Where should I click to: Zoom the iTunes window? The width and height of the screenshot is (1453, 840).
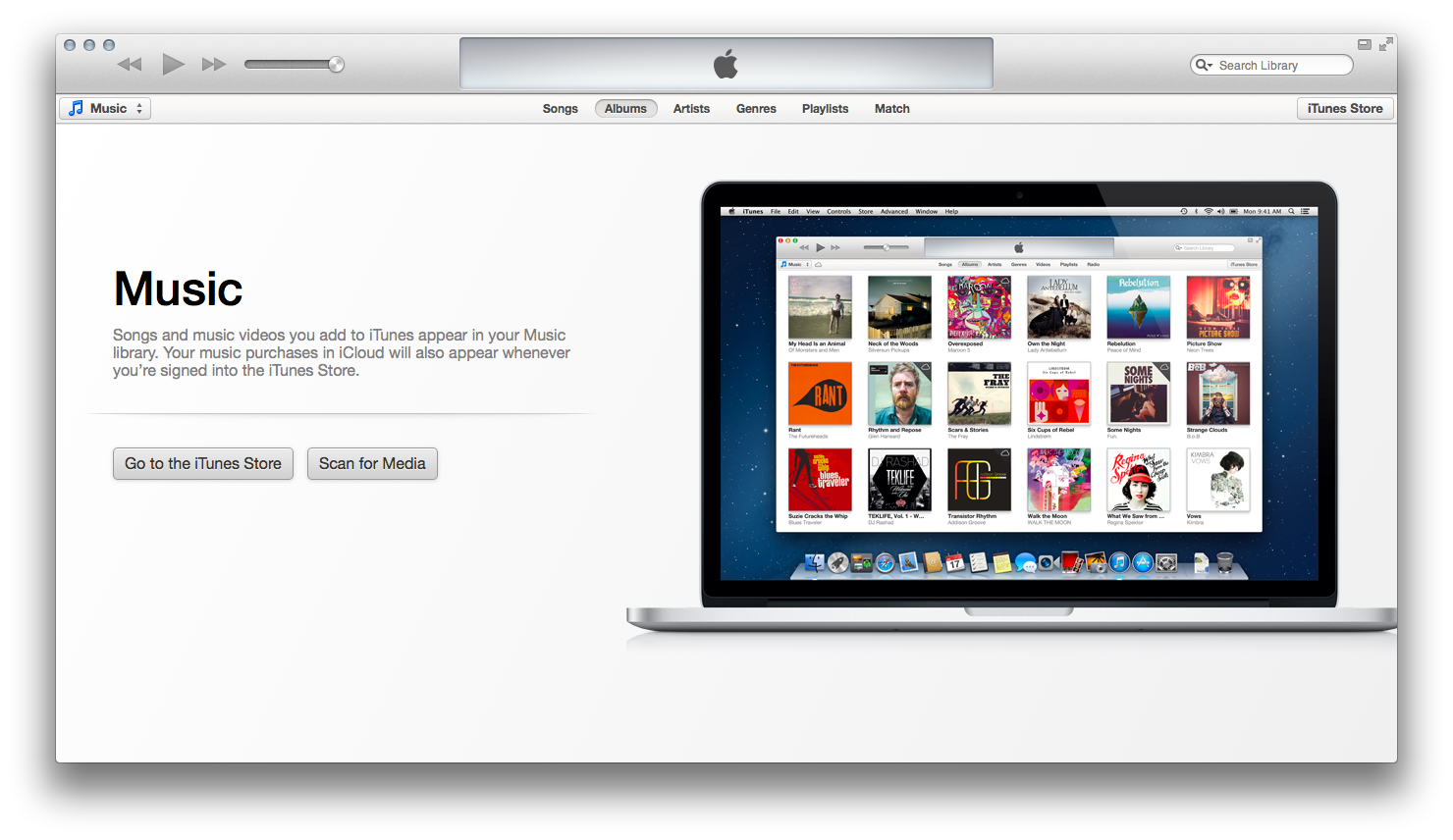[x=109, y=45]
